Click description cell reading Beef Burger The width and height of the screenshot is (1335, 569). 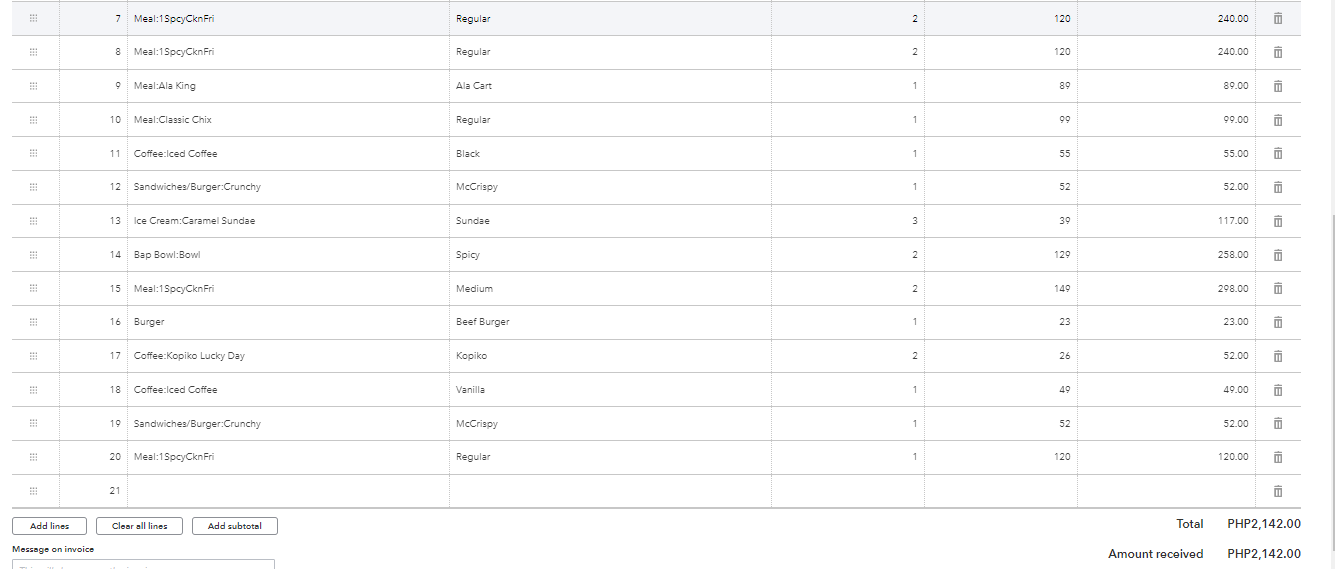tap(610, 322)
